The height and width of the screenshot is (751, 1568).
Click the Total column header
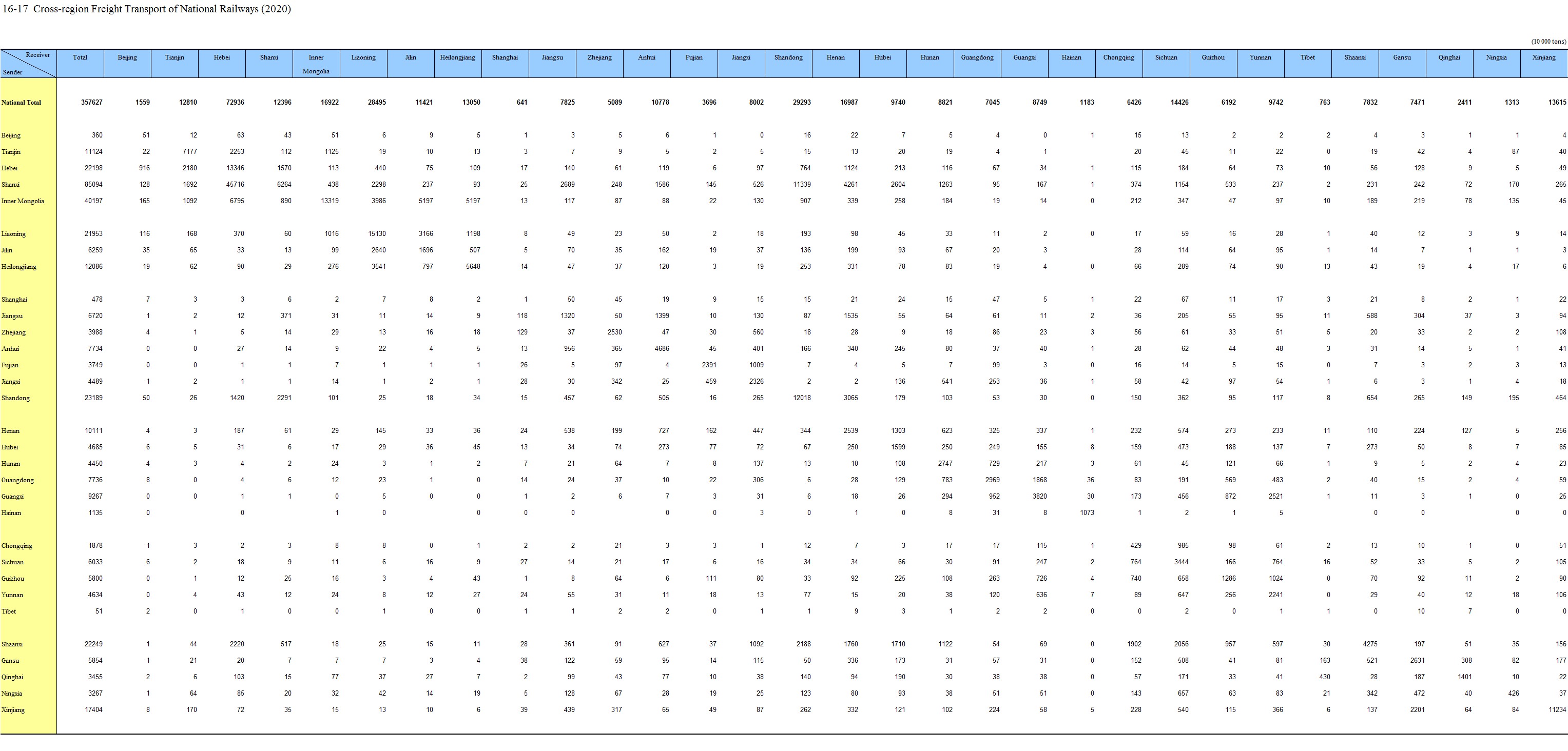pos(81,58)
